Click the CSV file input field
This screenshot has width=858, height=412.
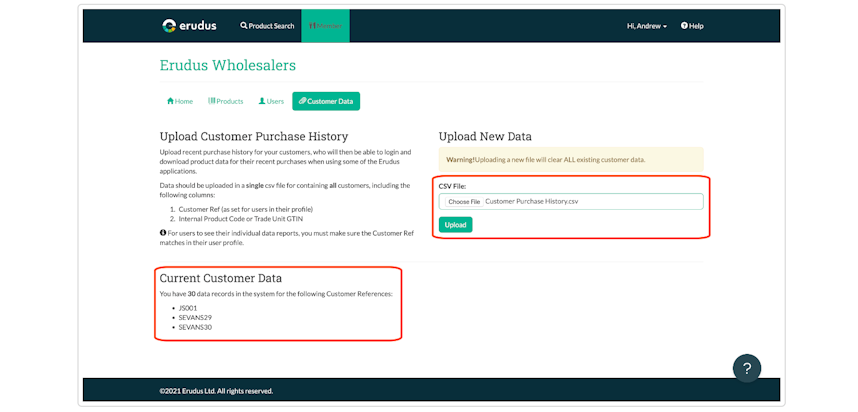click(x=571, y=201)
